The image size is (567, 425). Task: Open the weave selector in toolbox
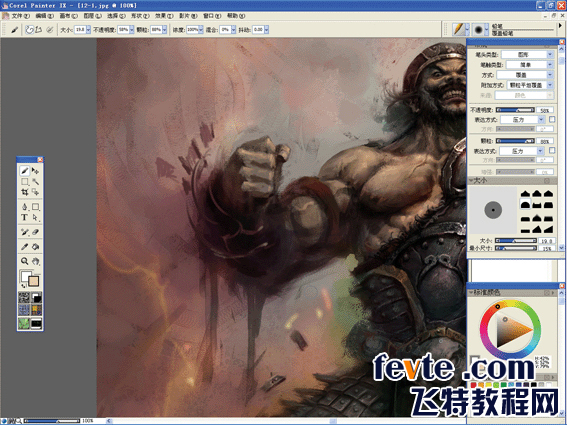pos(36,310)
